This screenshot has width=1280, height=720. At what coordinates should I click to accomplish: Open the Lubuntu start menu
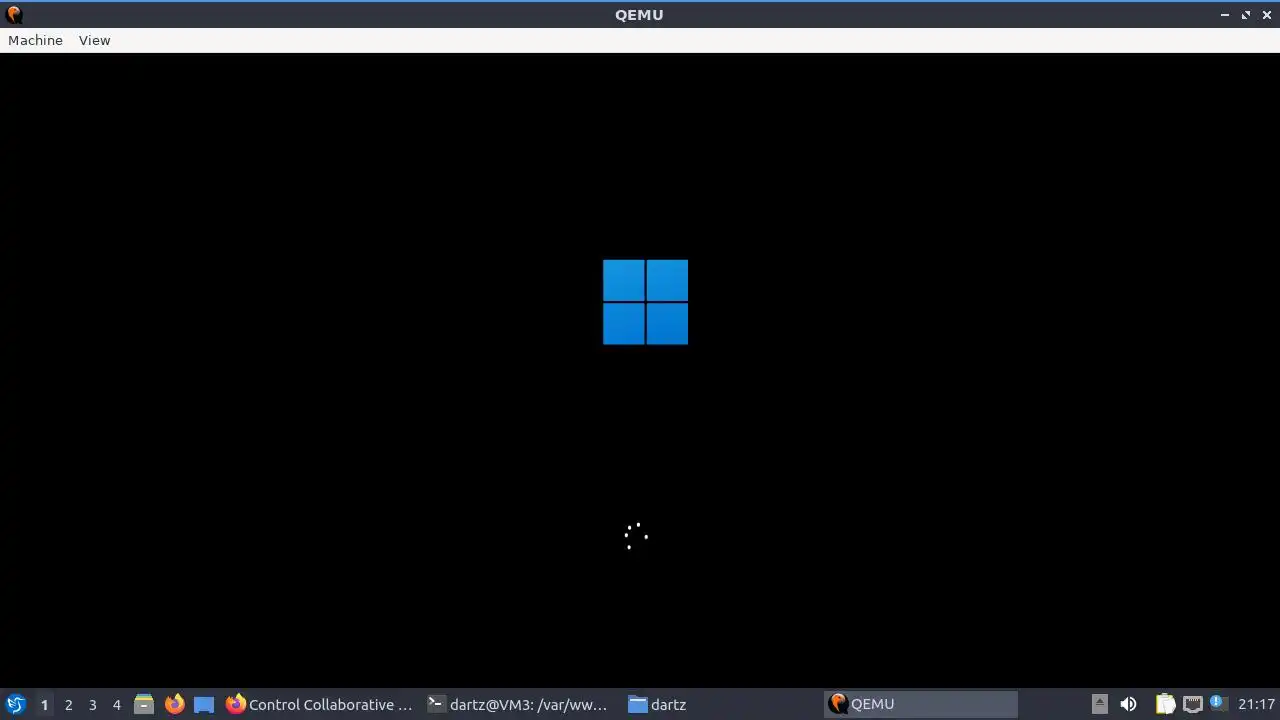(16, 704)
